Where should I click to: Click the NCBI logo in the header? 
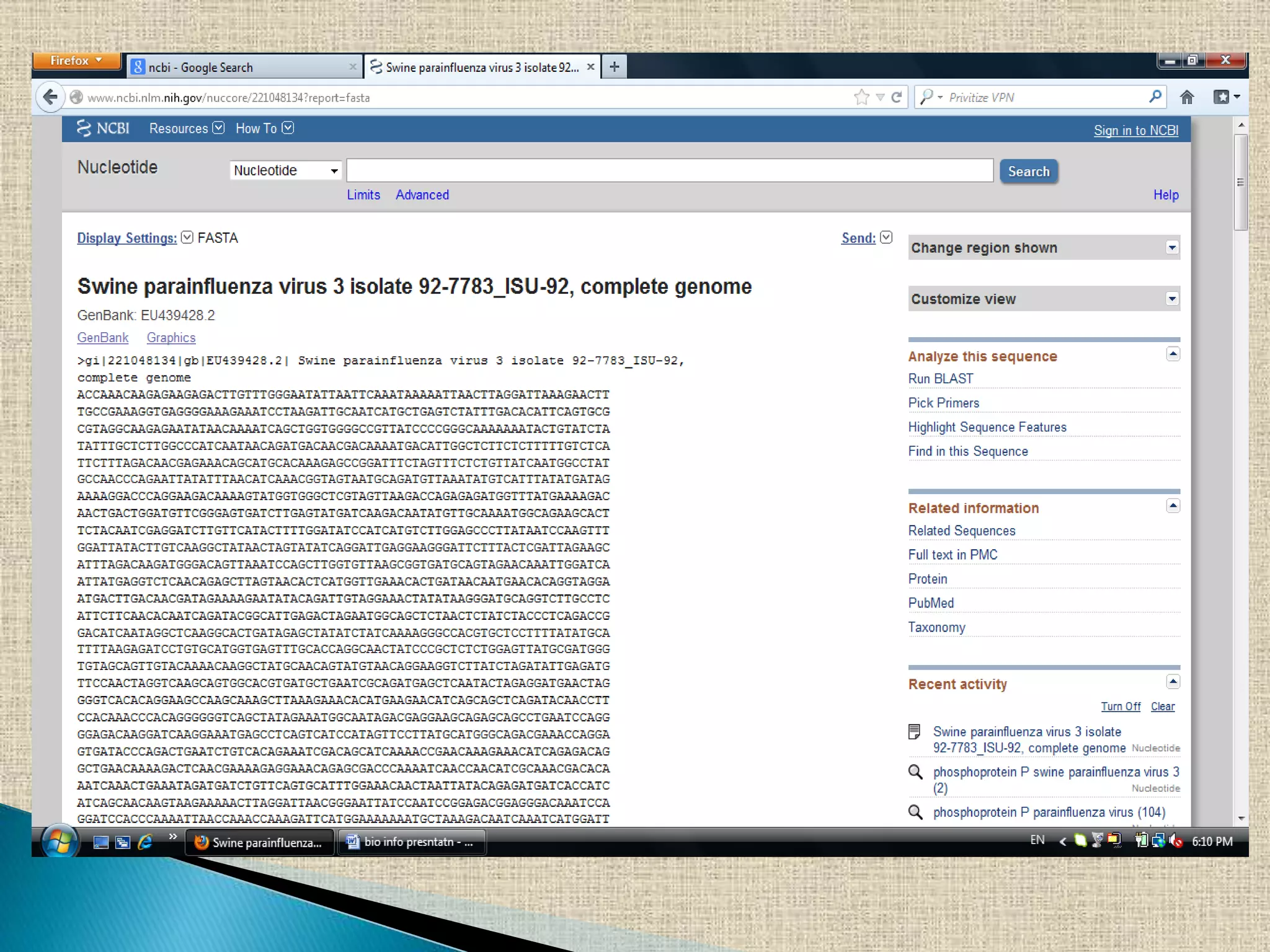[x=104, y=128]
